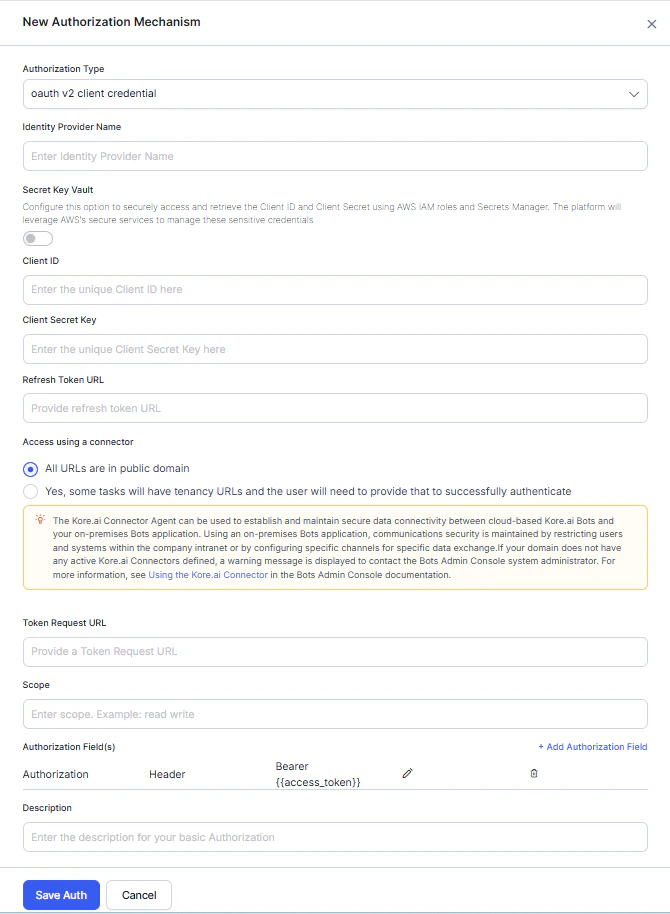
Task: Focus the Identity Provider Name field
Action: tap(335, 156)
